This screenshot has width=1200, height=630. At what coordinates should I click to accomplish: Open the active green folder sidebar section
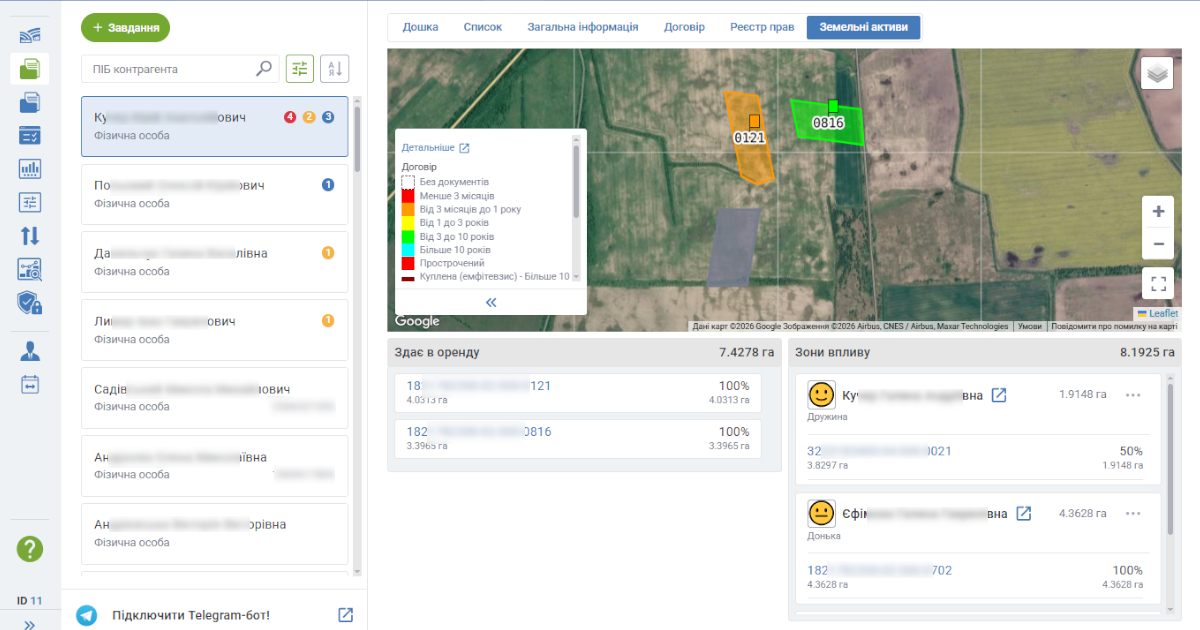[30, 69]
